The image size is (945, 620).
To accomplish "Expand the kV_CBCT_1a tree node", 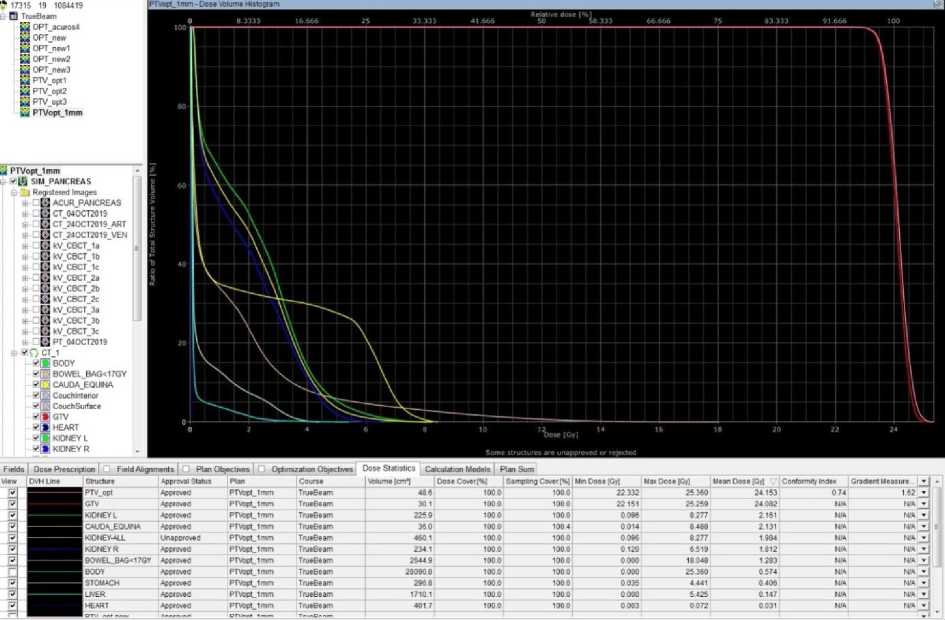I will 26,245.
